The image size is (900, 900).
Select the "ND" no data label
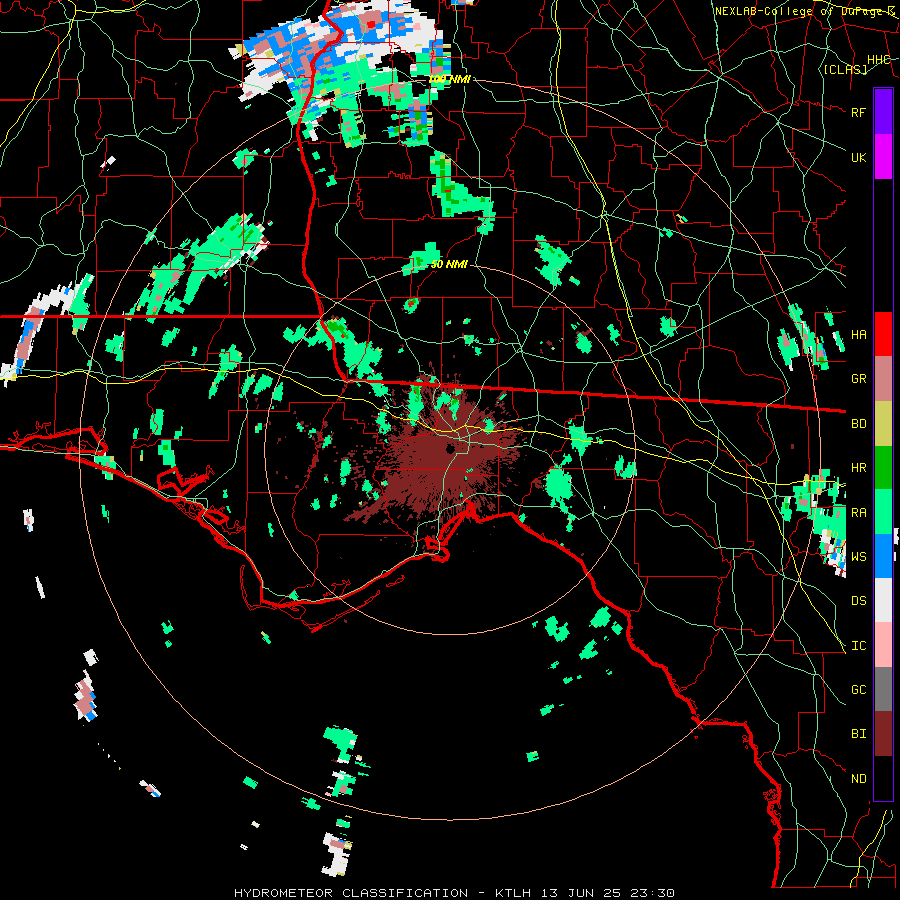[x=858, y=779]
